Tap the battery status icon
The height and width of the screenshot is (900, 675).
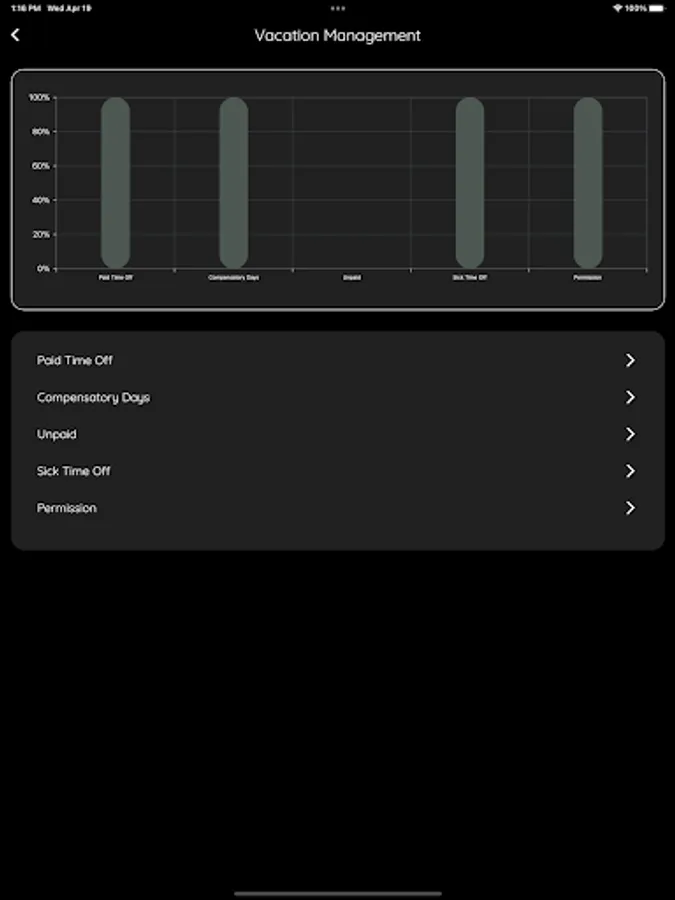click(x=658, y=8)
